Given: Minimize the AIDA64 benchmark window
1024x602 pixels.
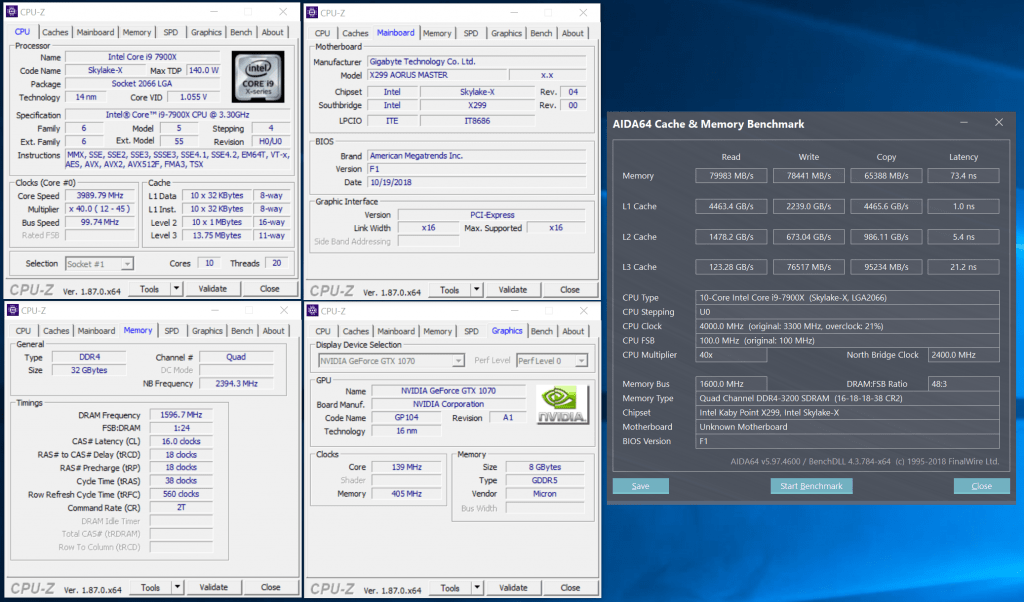Looking at the screenshot, I should click(x=962, y=123).
